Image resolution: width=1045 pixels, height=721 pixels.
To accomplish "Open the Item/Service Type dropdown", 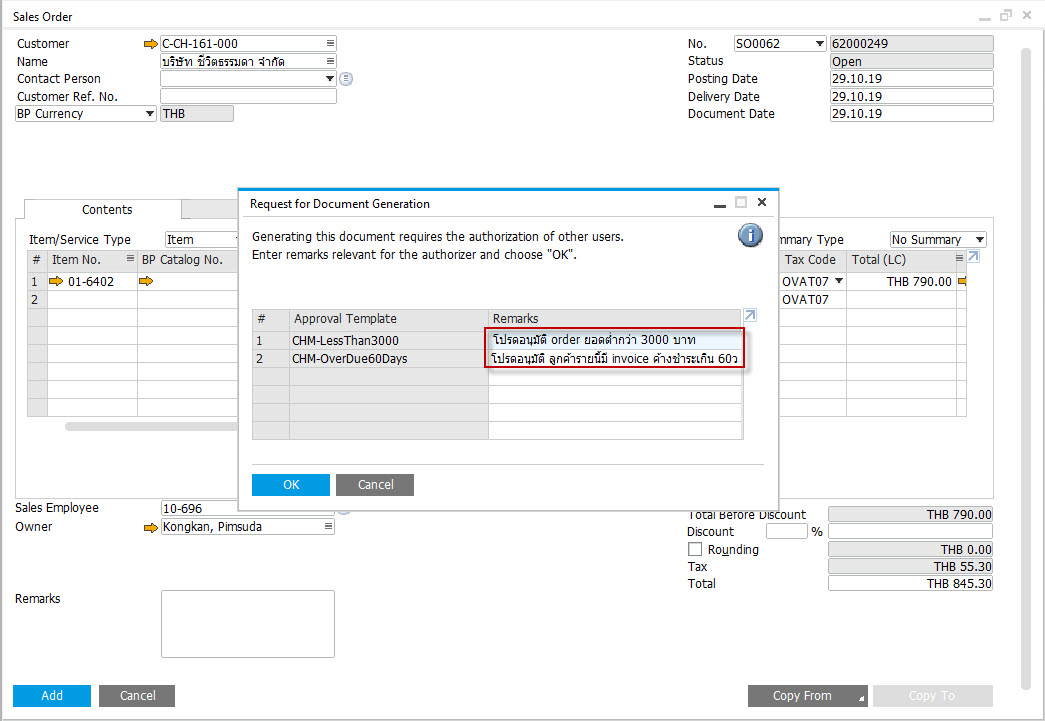I will click(201, 239).
